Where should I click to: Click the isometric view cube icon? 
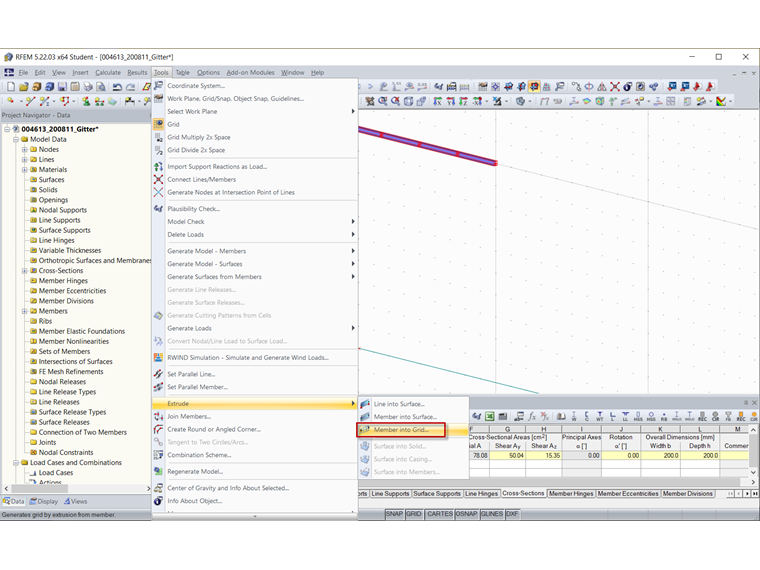(409, 101)
